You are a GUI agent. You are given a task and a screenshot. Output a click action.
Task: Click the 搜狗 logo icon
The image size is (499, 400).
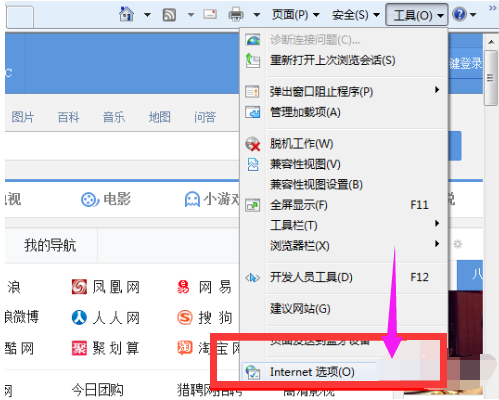(185, 318)
